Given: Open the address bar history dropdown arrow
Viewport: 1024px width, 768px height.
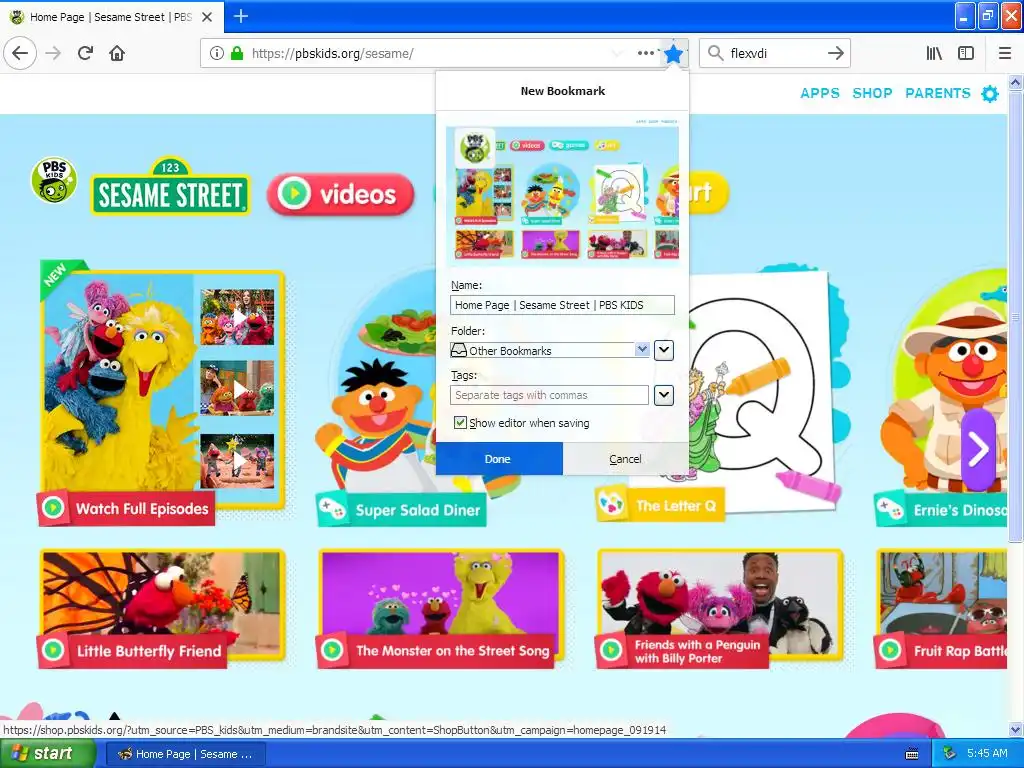Looking at the screenshot, I should click(x=616, y=53).
